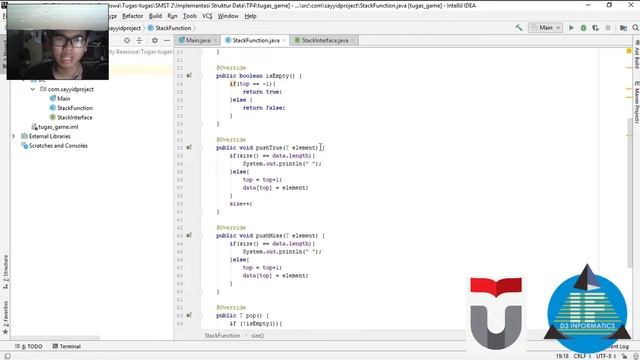This screenshot has width=640, height=360.
Task: Click the editor vertical scrollbar
Action: pyautogui.click(x=629, y=194)
